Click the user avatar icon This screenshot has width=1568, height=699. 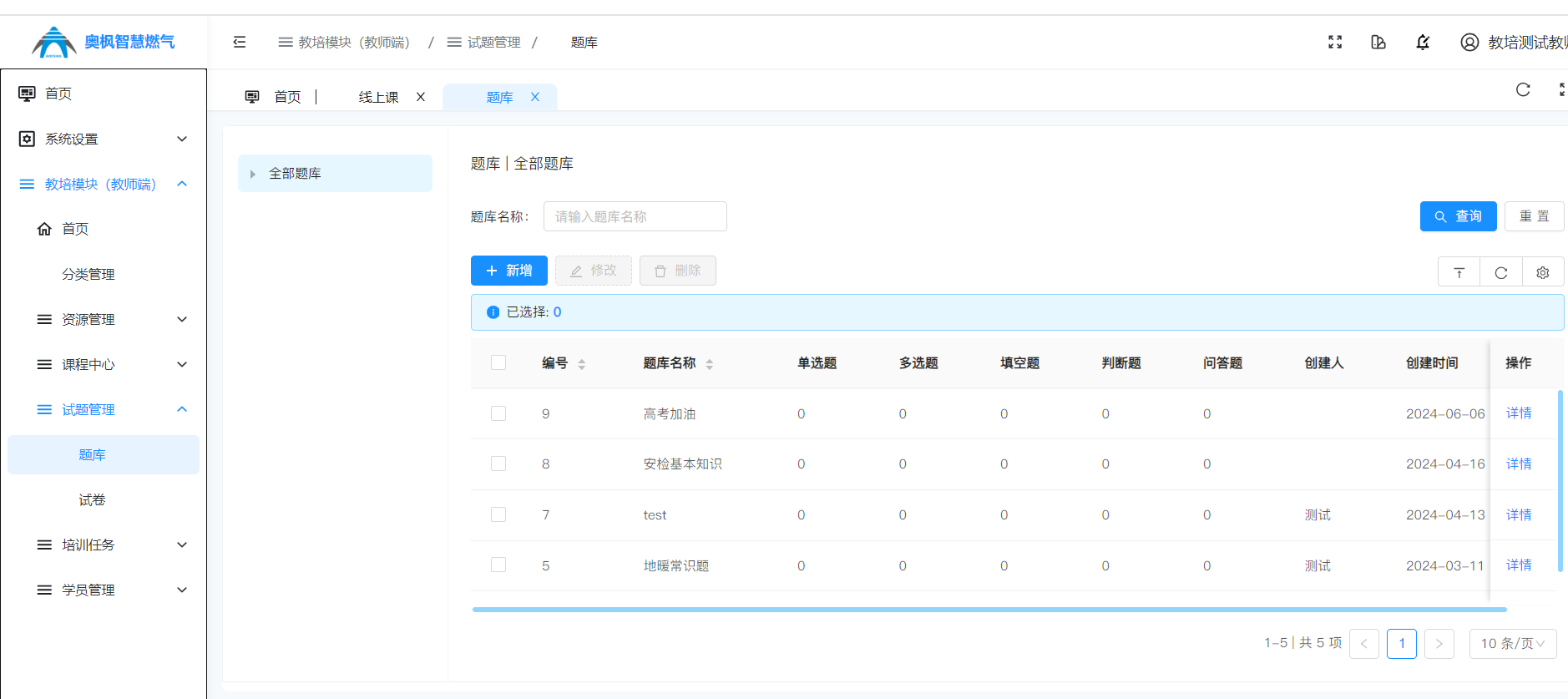point(1469,42)
